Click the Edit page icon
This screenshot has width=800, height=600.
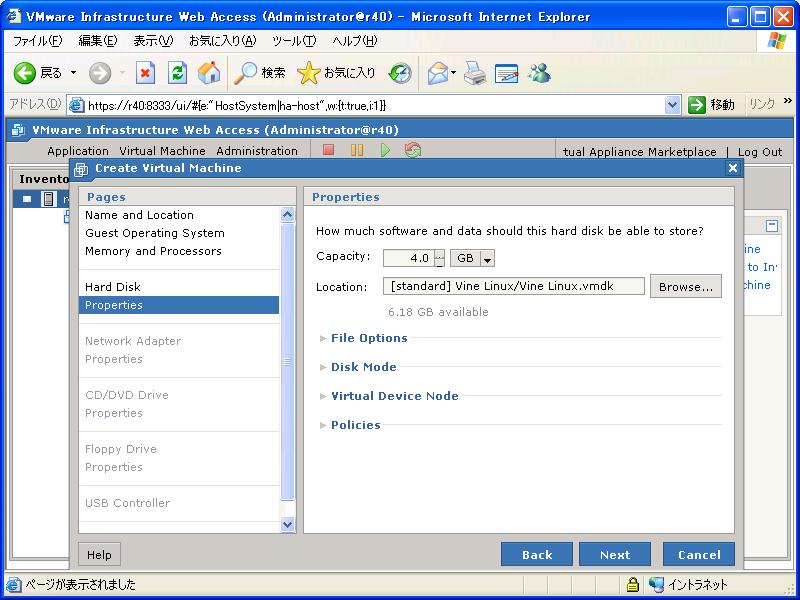tap(506, 73)
